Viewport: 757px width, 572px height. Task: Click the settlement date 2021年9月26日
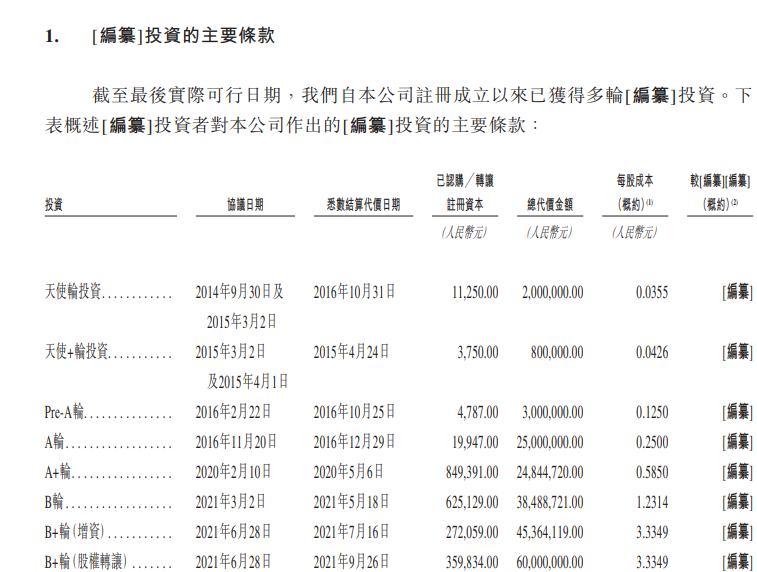pos(353,561)
